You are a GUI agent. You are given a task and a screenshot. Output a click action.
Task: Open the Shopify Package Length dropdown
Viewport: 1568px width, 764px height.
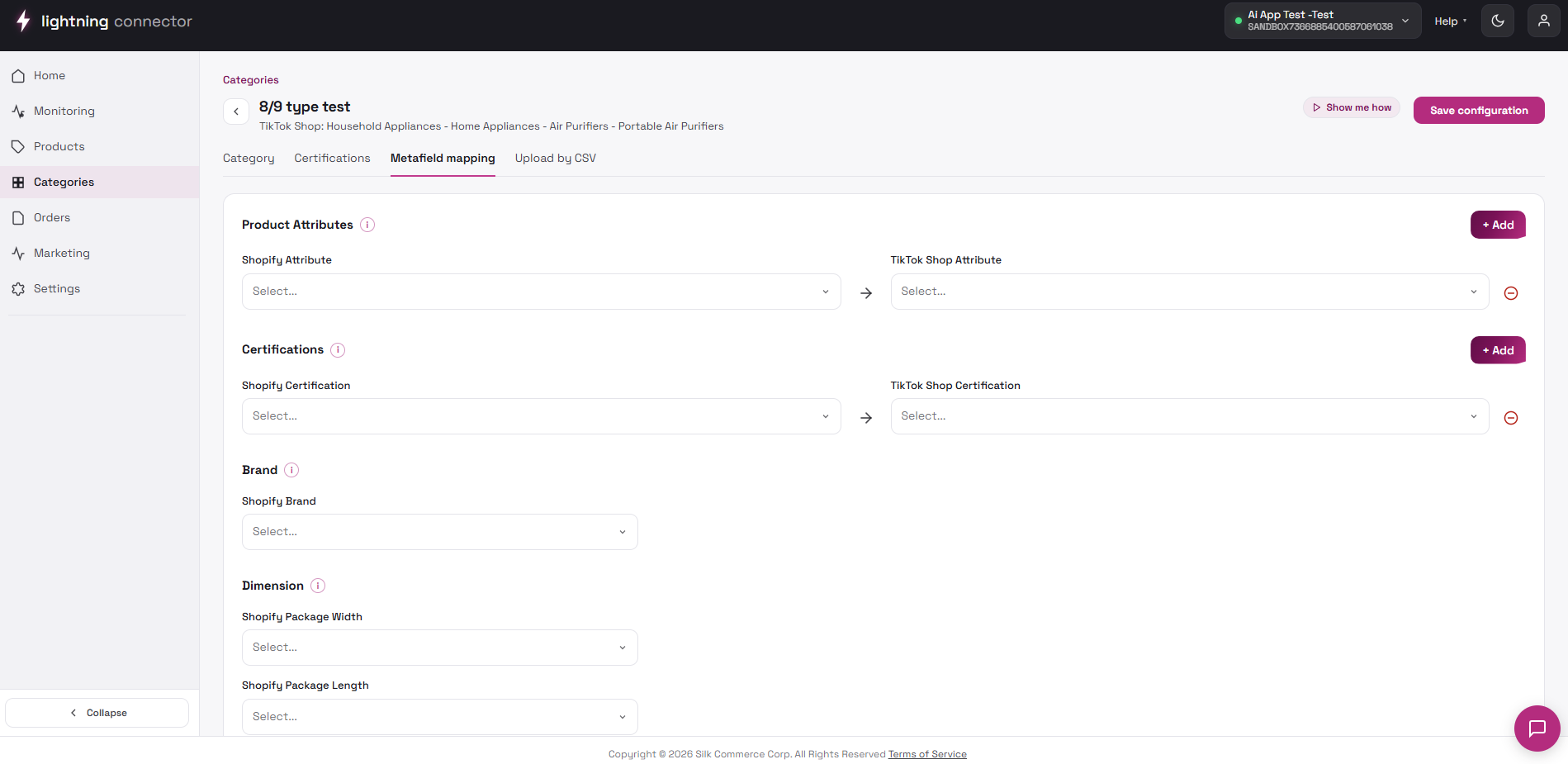[x=439, y=717]
